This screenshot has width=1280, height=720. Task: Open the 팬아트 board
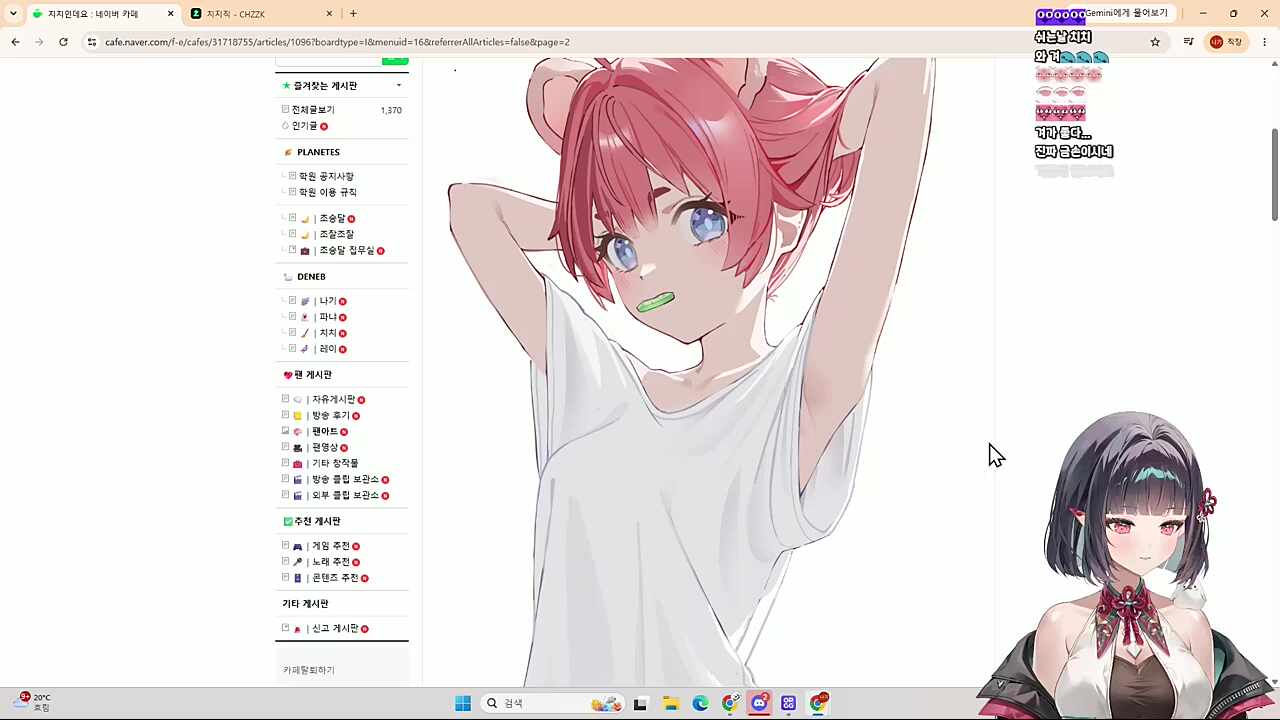[x=325, y=432]
